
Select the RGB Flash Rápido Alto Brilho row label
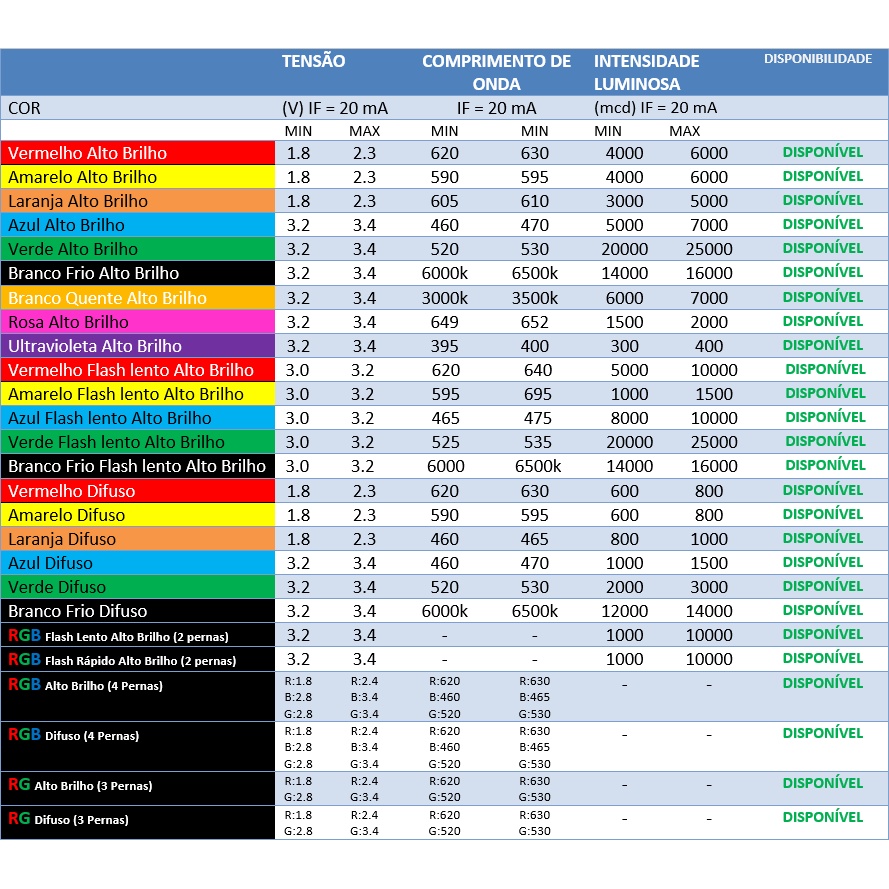tap(138, 660)
